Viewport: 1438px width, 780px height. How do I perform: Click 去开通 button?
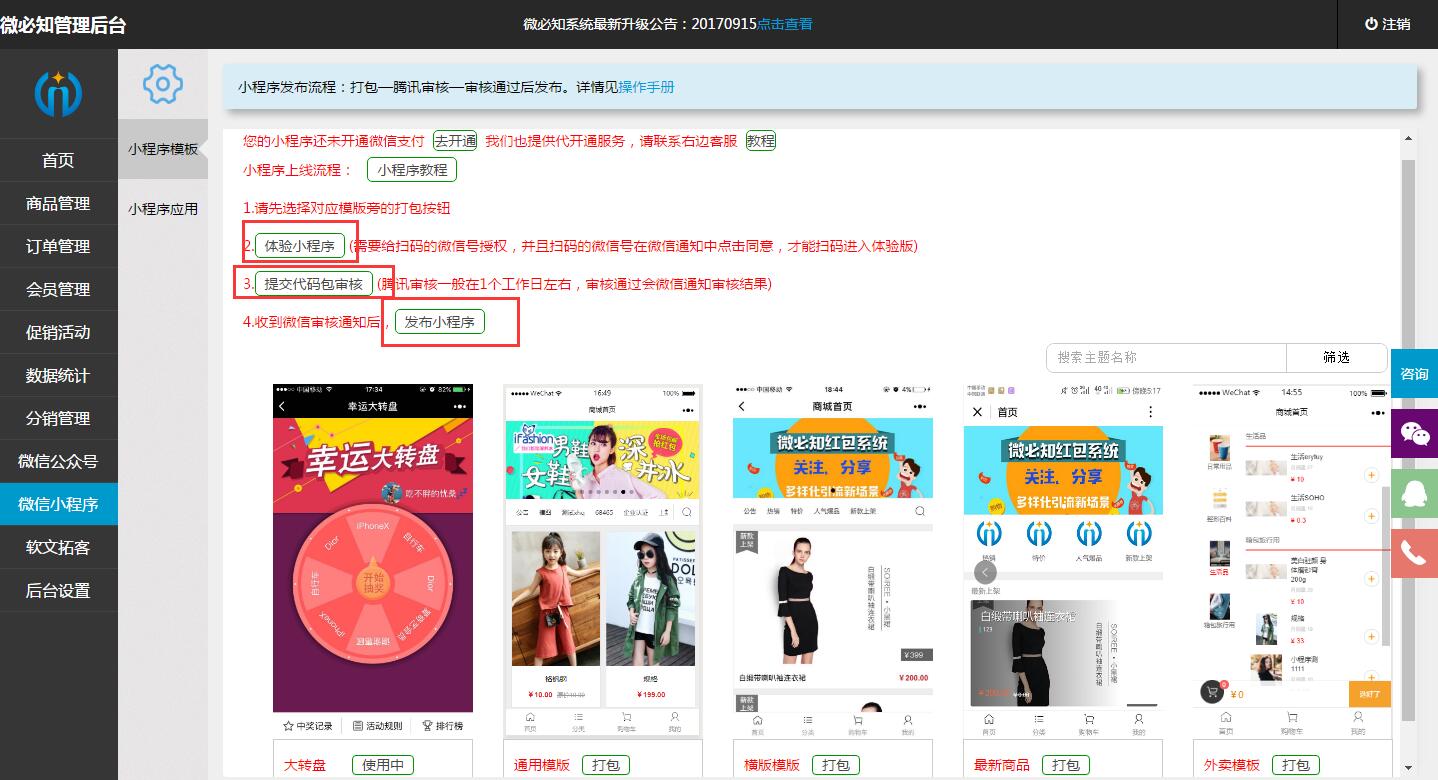click(x=455, y=141)
